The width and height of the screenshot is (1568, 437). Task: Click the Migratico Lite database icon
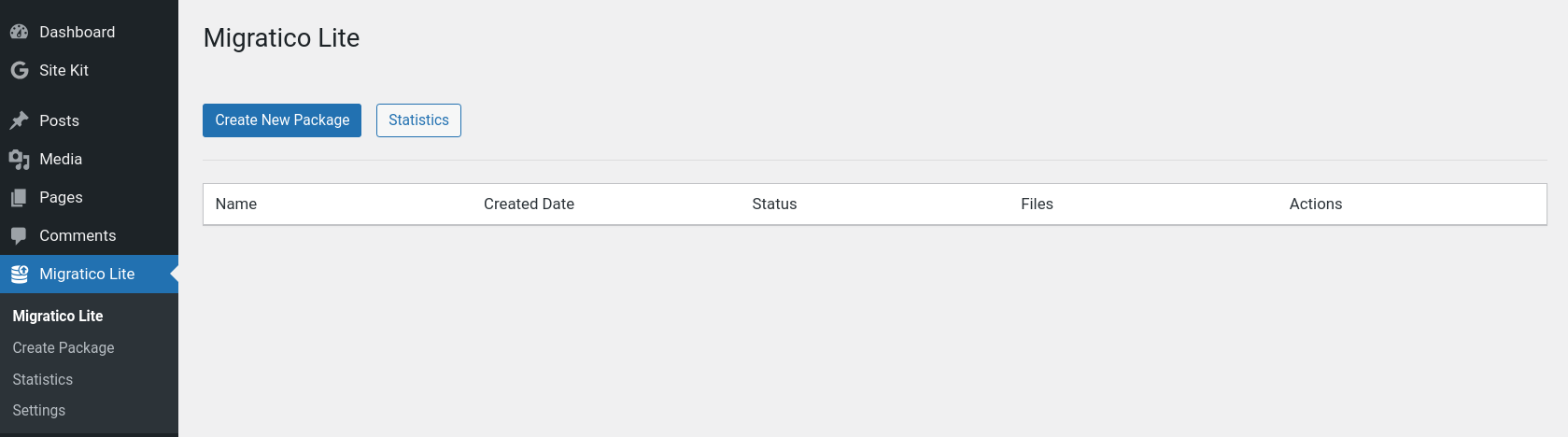(x=20, y=275)
